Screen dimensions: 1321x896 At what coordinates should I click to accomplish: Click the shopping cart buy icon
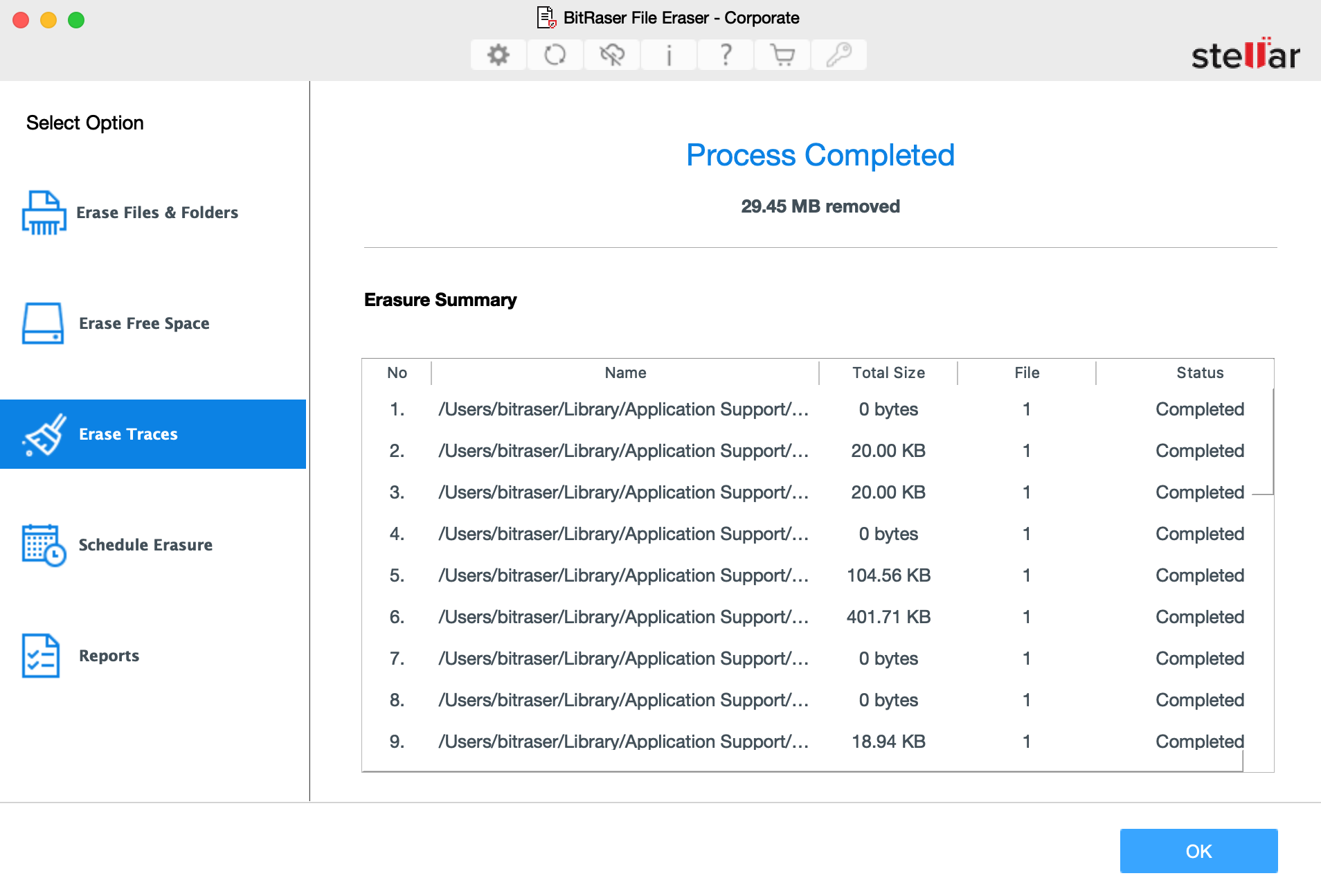point(782,55)
